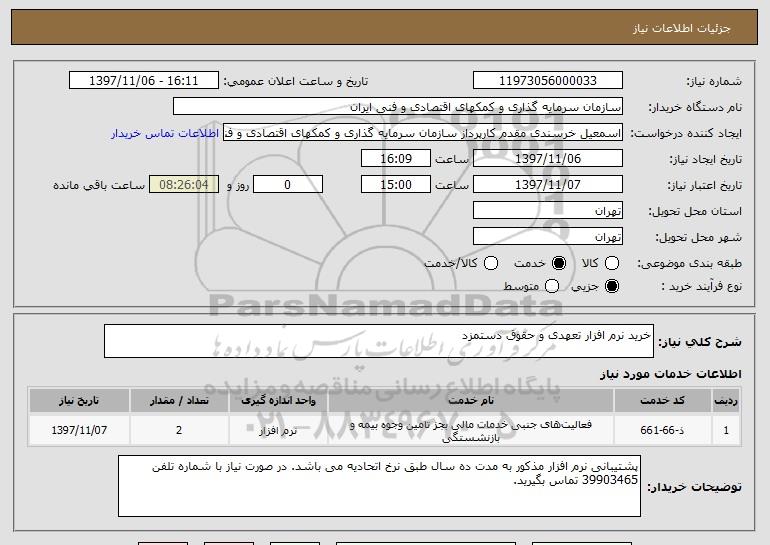The width and height of the screenshot is (770, 545).
Task: Click the نوع فرآیند خرید label
Action: coord(701,286)
